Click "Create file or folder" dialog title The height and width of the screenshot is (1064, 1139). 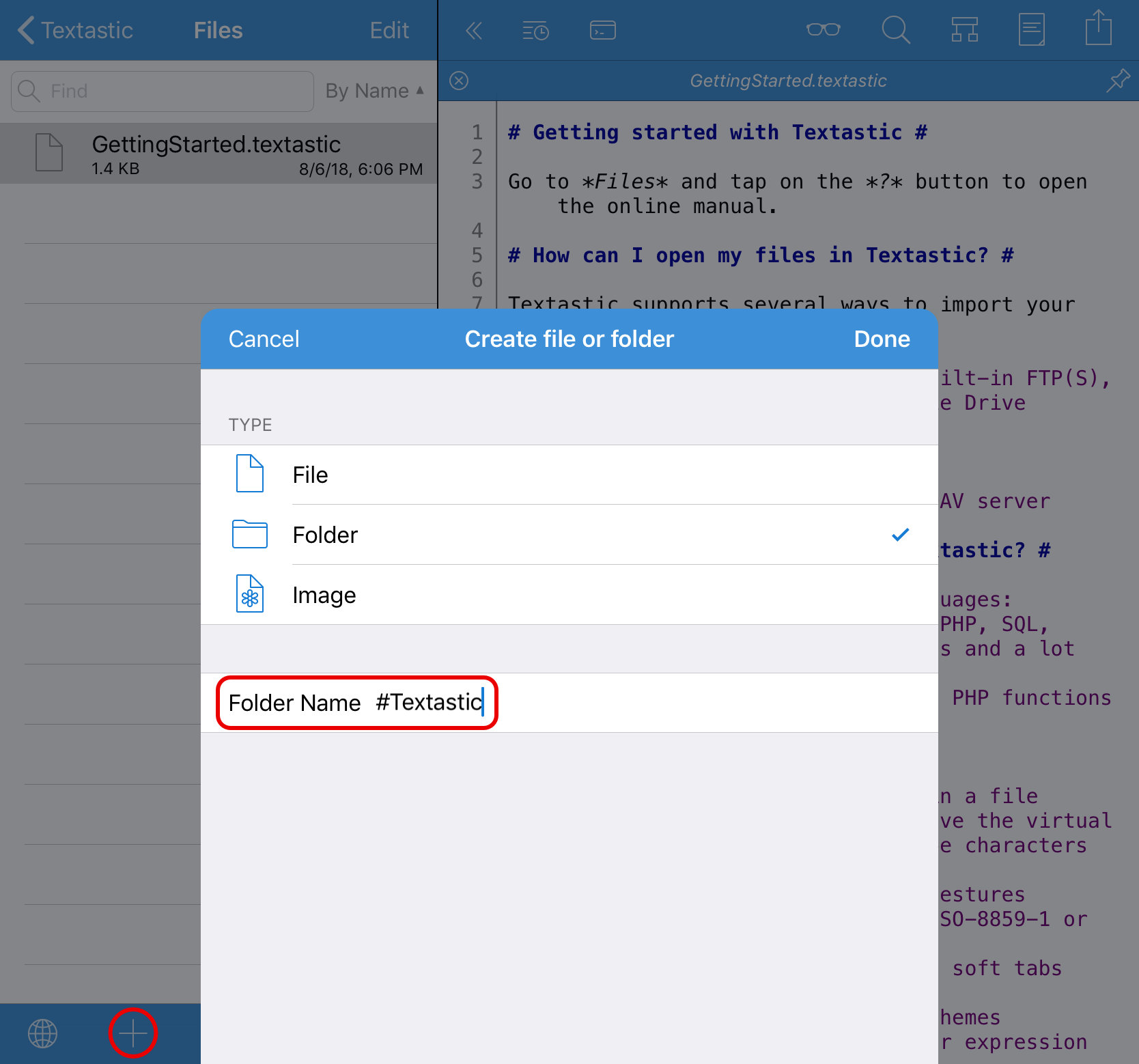point(569,339)
